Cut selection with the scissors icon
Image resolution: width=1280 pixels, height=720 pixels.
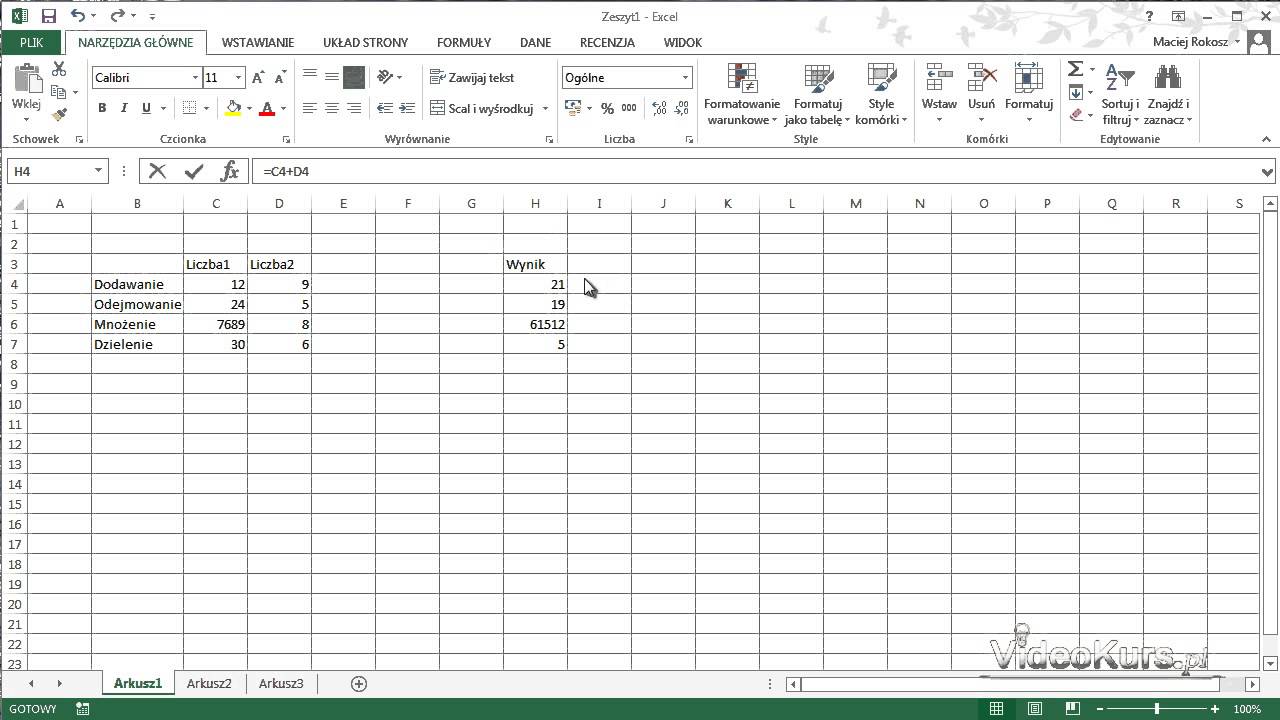(x=59, y=69)
